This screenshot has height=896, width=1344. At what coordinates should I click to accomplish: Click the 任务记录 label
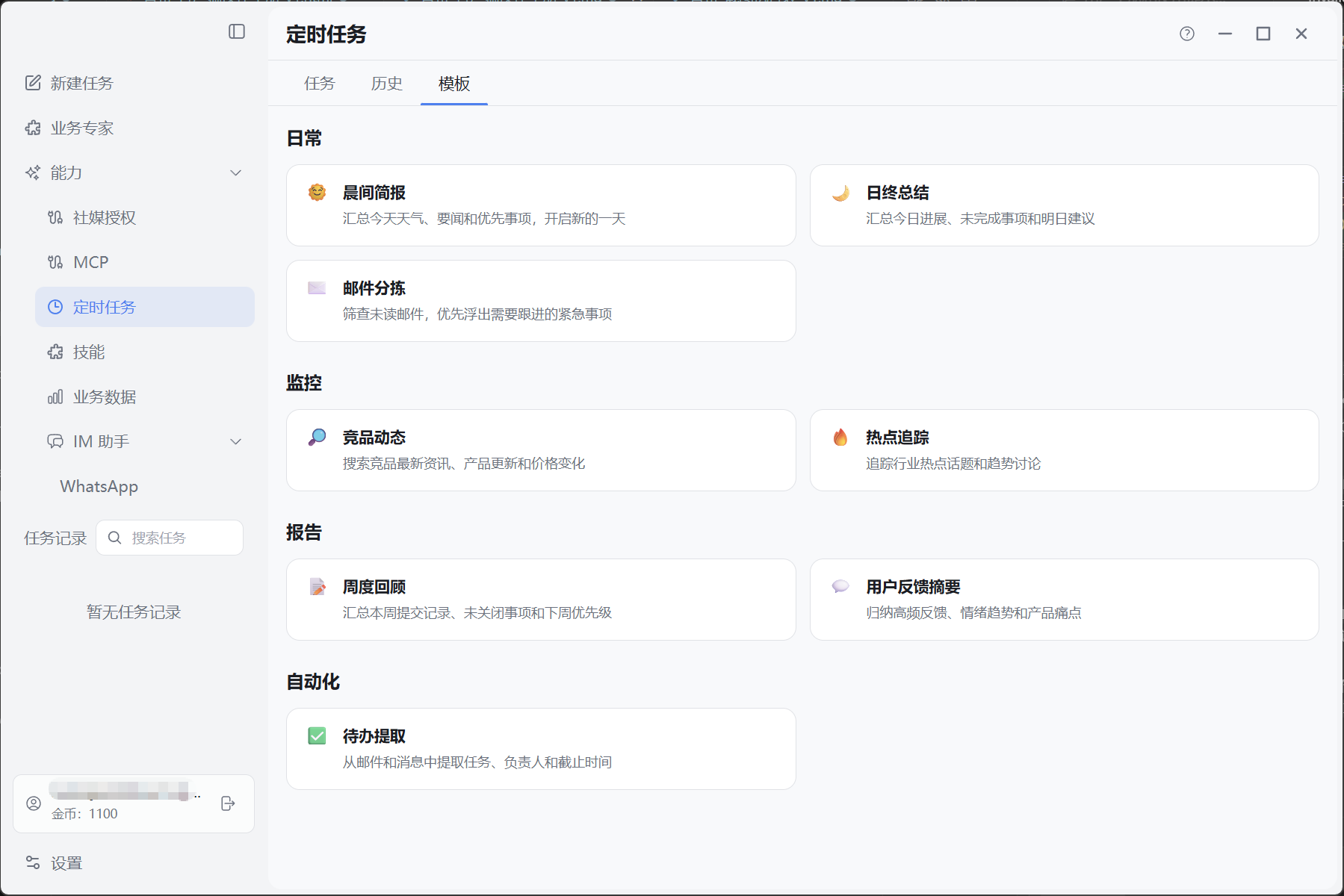point(55,538)
